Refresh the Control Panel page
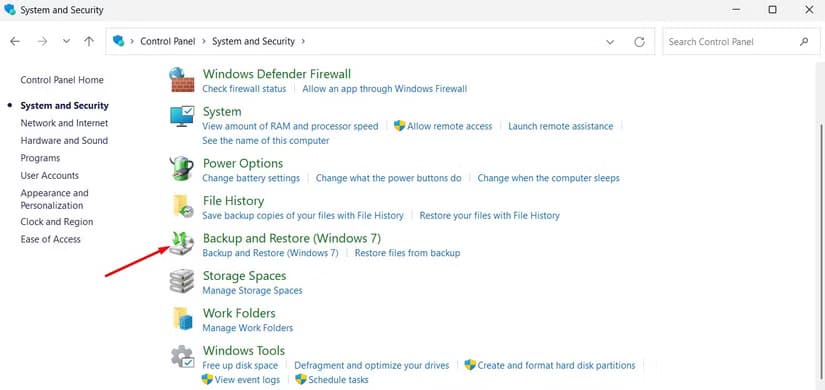The image size is (825, 390). tap(639, 42)
